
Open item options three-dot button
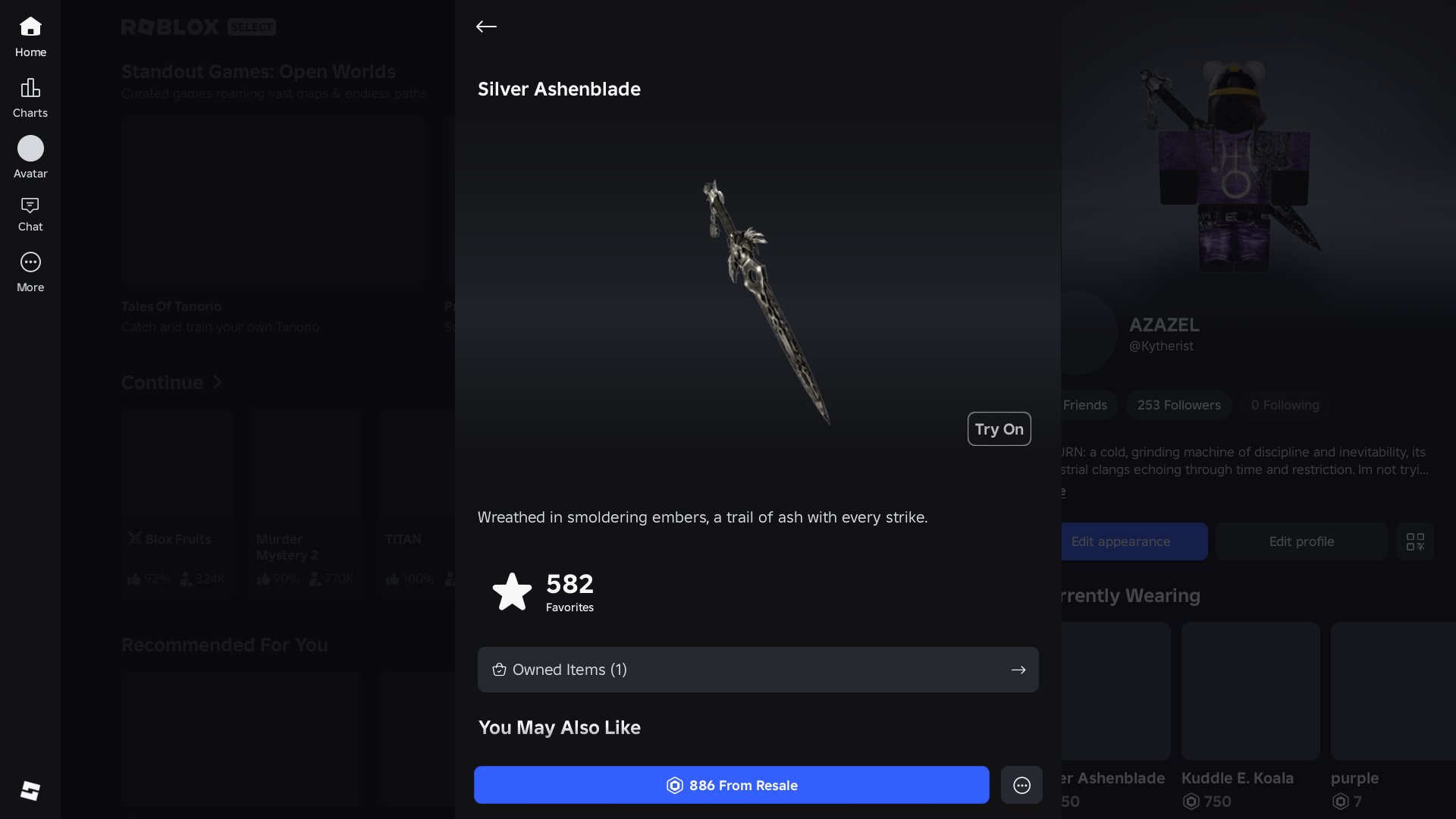tap(1021, 785)
